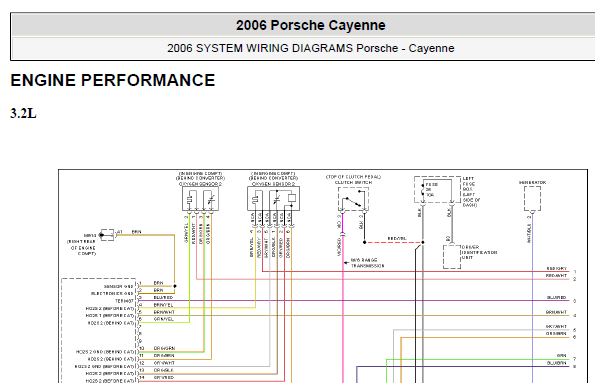Click the 'ENGINE PERFORMANCE' heading
This screenshot has height=383, width=595.
[113, 80]
